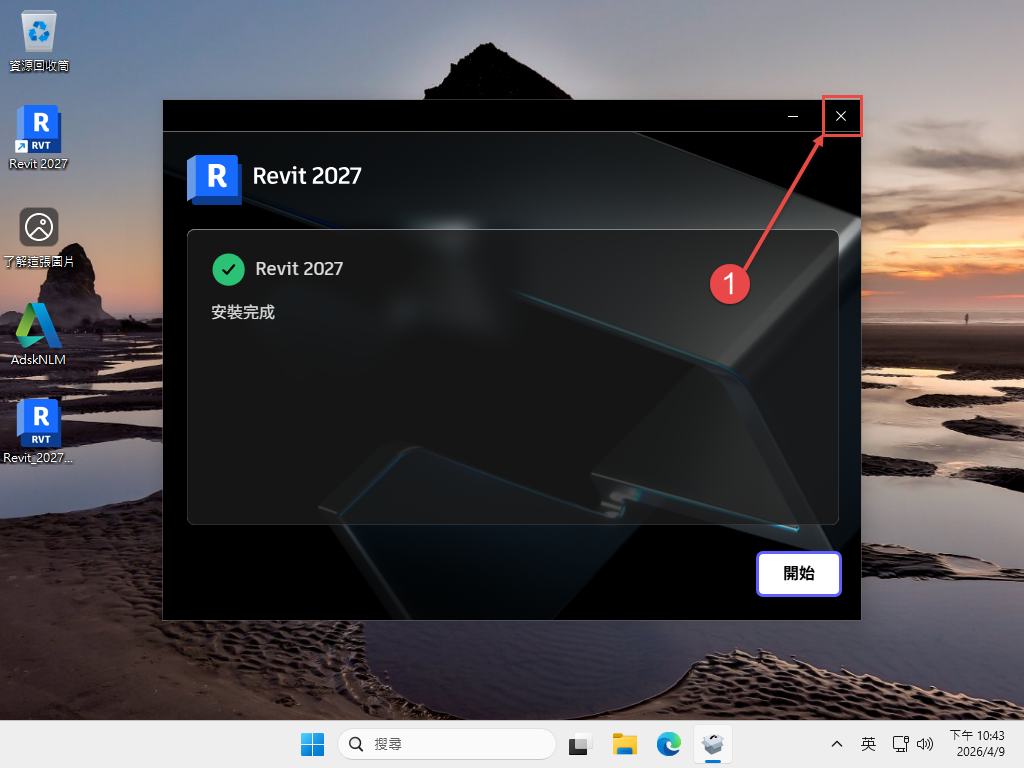This screenshot has height=768, width=1024.
Task: Select the Revit 2027 desktop shortcut
Action: click(39, 133)
